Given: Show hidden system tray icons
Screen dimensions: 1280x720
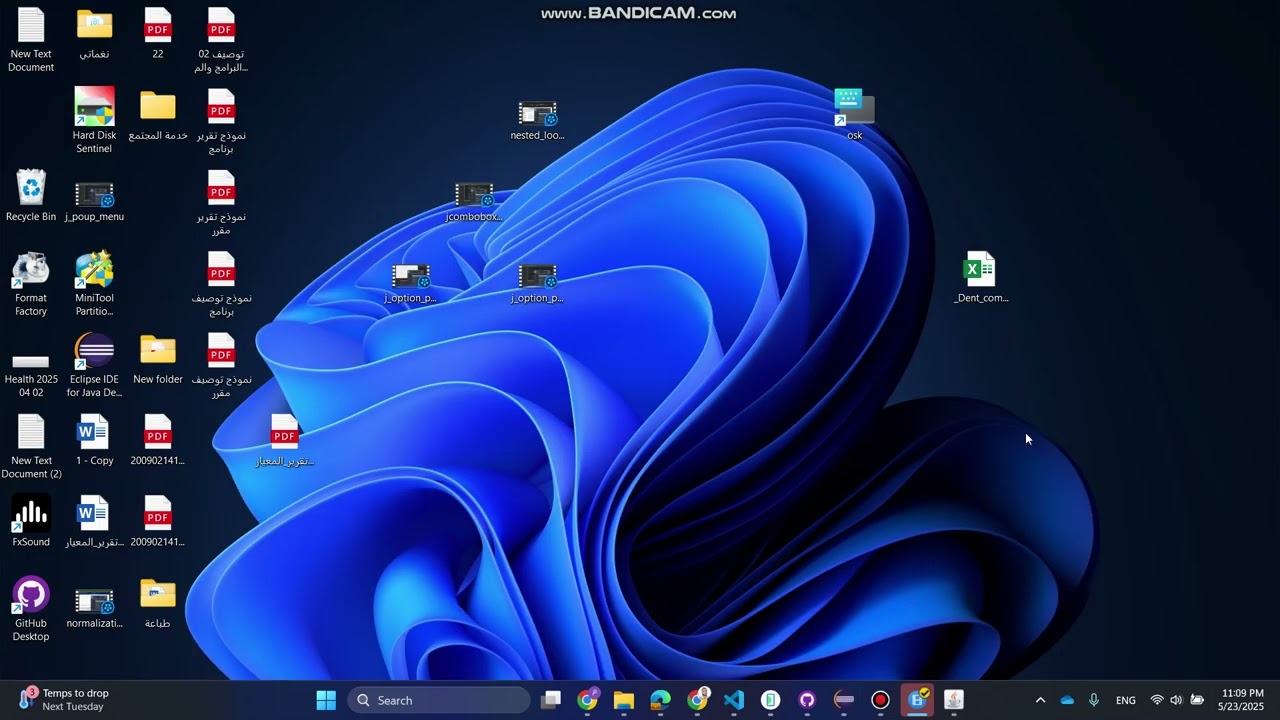Looking at the screenshot, I should [x=1040, y=700].
